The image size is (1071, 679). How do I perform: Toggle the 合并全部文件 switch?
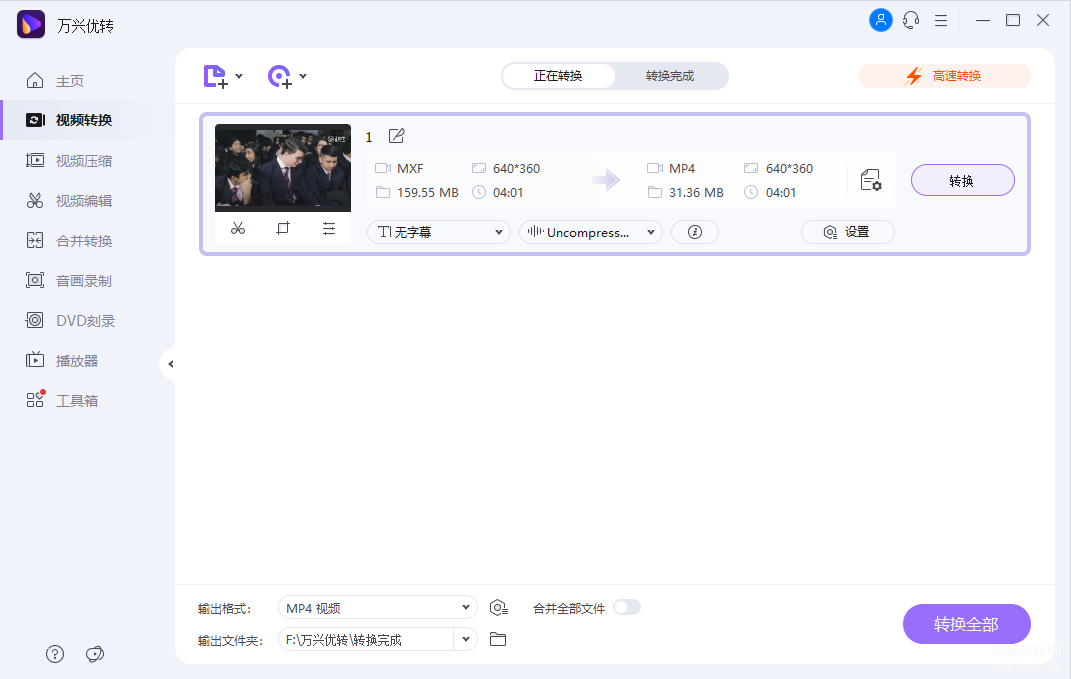(x=627, y=607)
